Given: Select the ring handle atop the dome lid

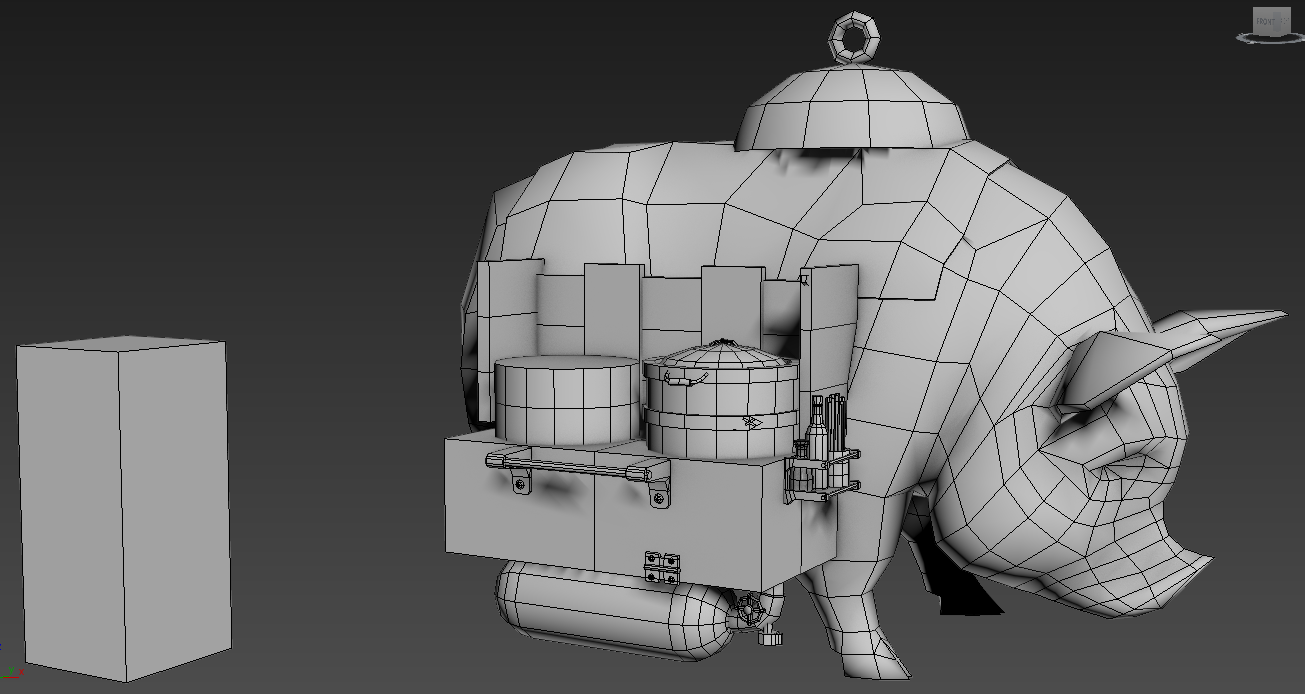Looking at the screenshot, I should (x=856, y=38).
